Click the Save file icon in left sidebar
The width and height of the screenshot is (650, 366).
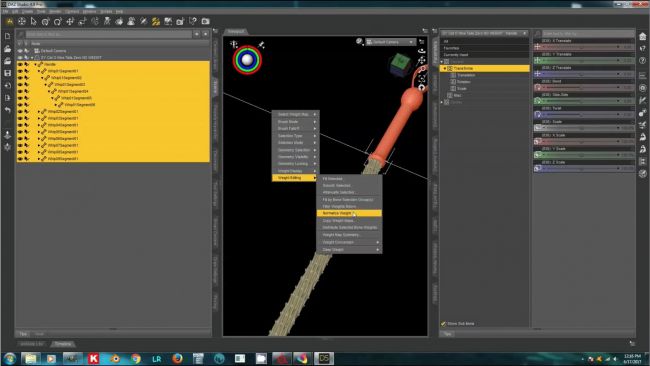7,73
